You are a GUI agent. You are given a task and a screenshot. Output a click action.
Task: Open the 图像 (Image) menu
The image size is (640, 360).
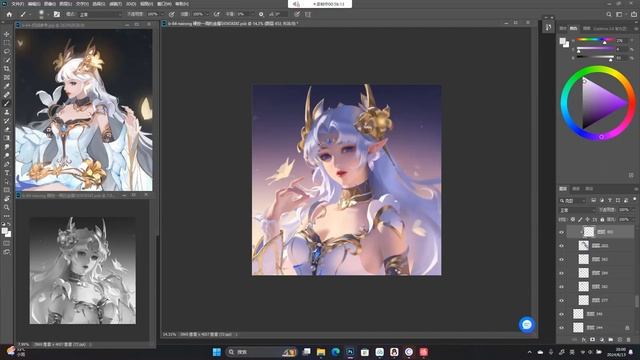pos(50,4)
